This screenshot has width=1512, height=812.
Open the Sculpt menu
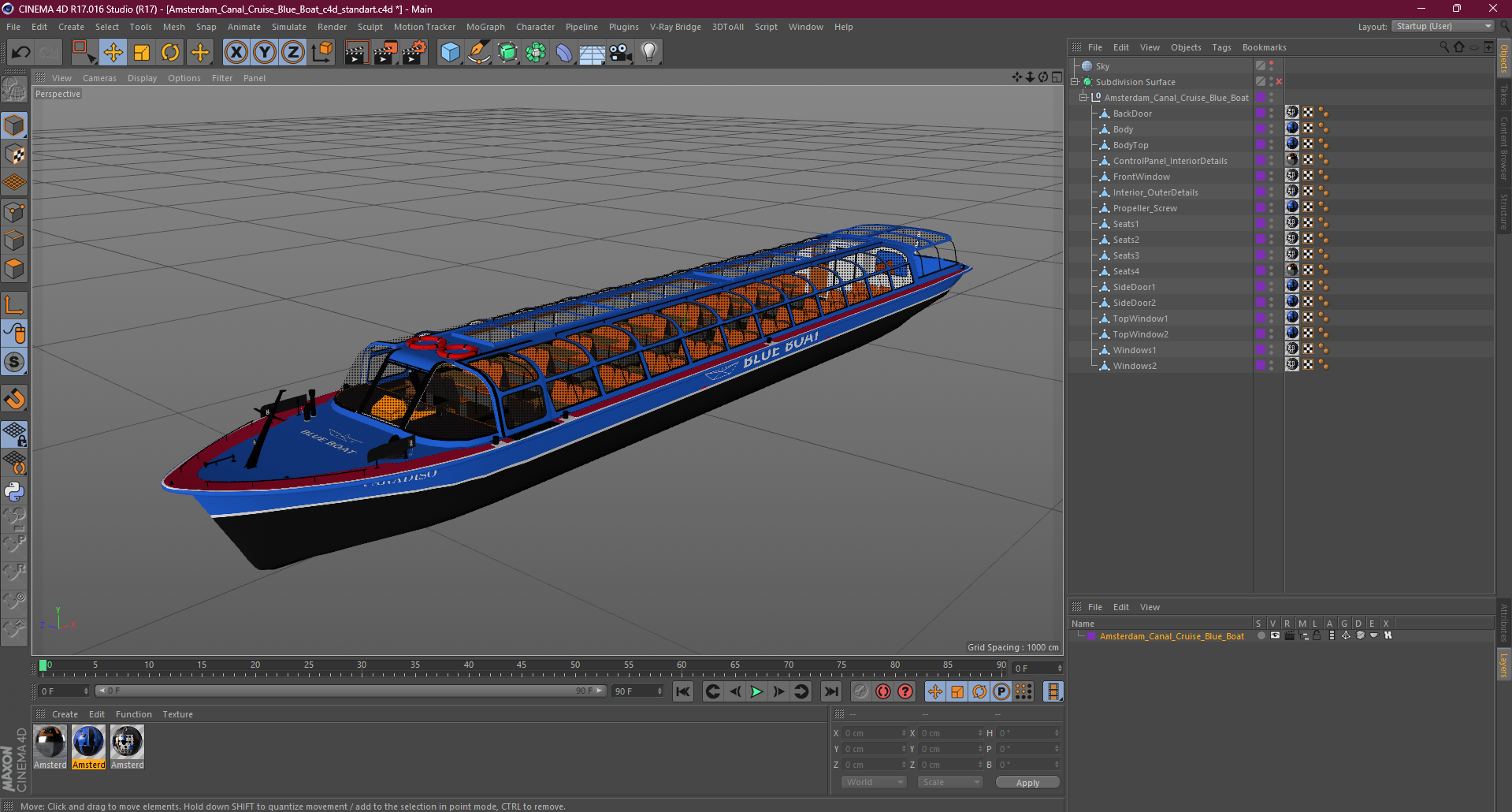pyautogui.click(x=370, y=27)
